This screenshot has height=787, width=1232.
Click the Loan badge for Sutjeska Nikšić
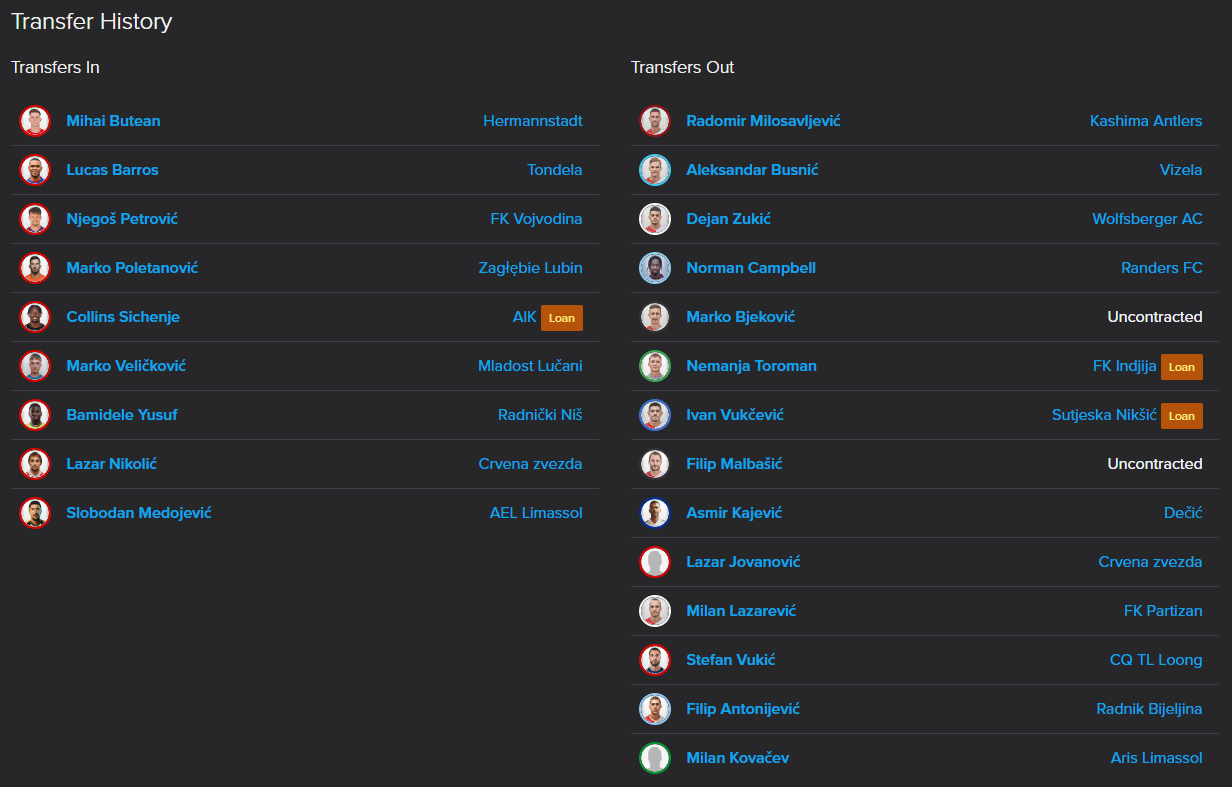(x=1182, y=416)
